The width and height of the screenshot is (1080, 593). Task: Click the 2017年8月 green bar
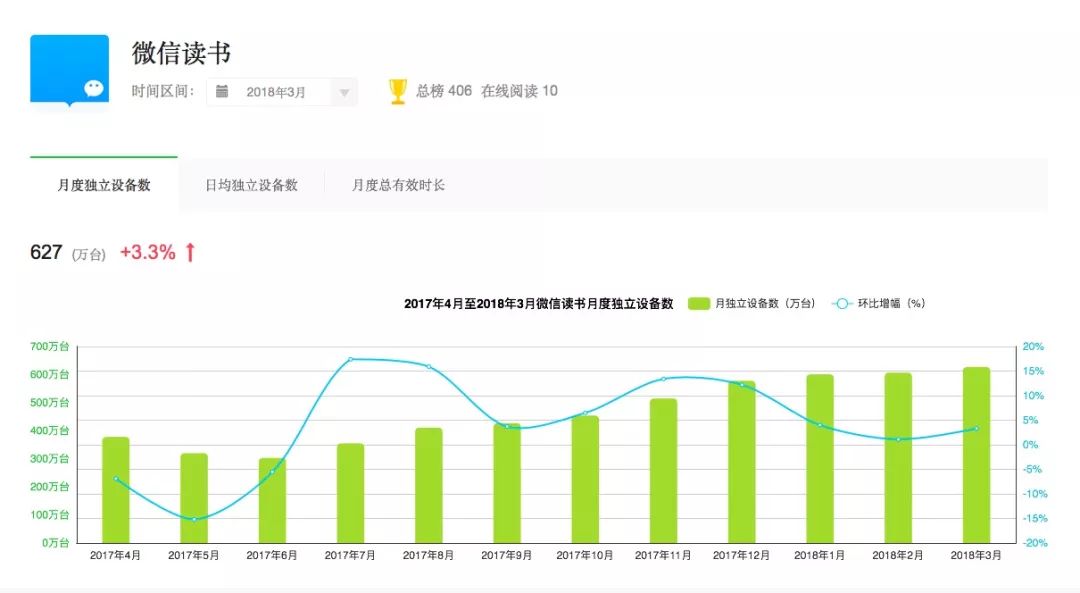[428, 486]
